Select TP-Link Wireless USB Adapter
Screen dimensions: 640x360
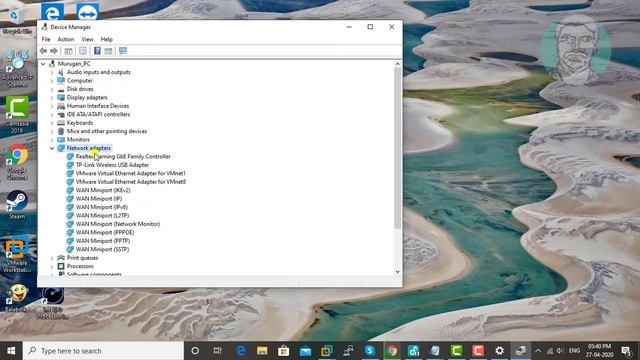point(112,165)
